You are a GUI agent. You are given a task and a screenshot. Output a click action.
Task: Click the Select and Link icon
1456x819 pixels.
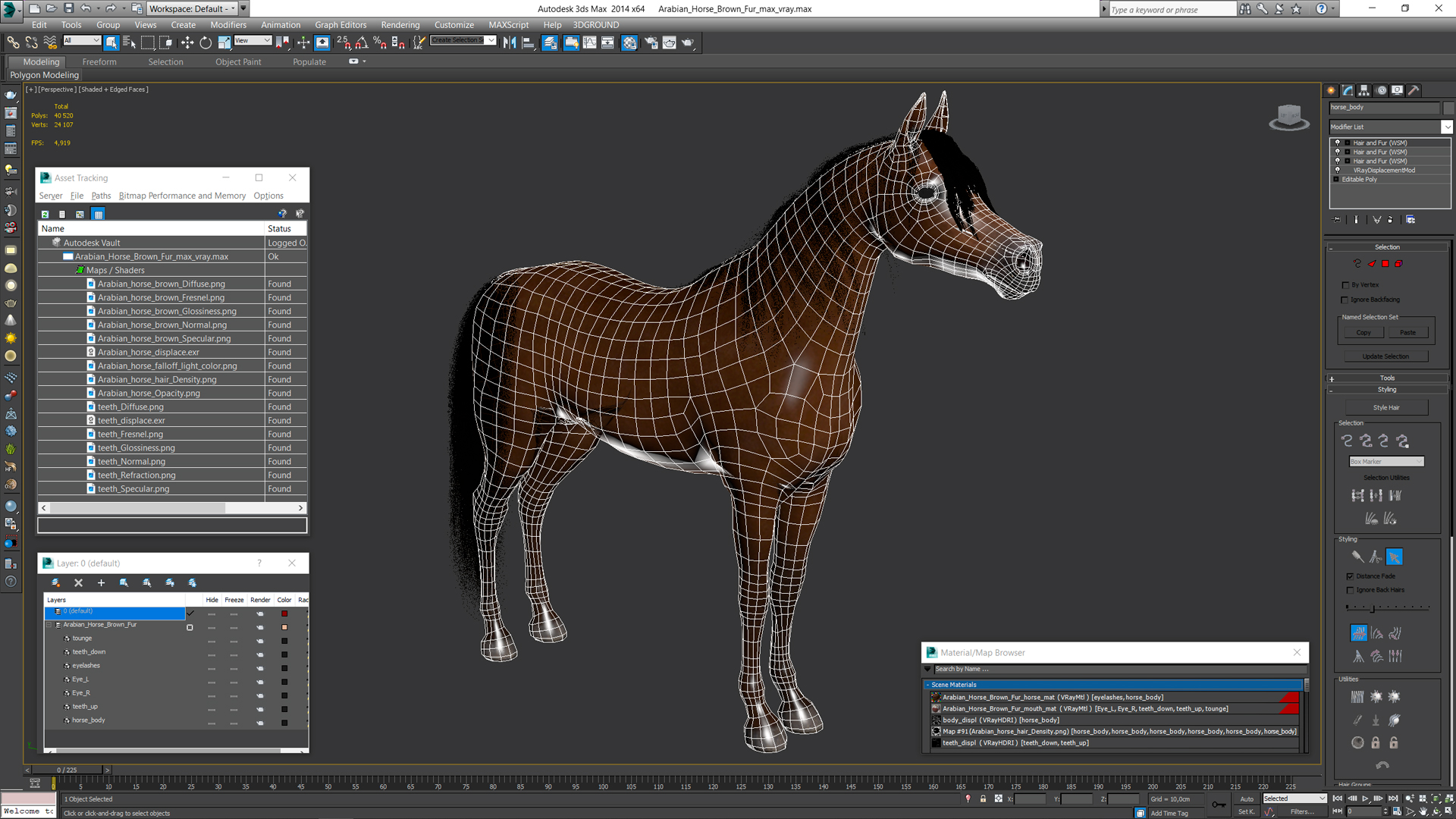coord(13,42)
